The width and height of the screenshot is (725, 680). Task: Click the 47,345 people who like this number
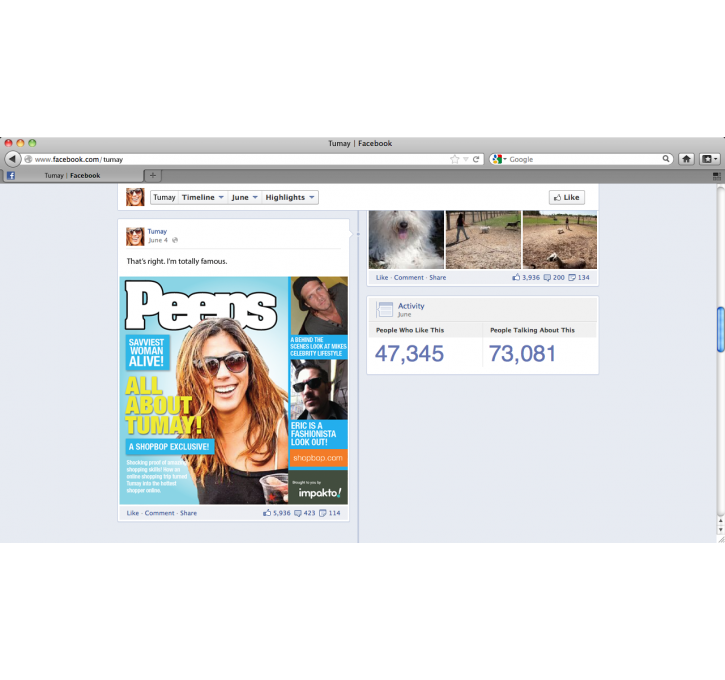tap(409, 354)
